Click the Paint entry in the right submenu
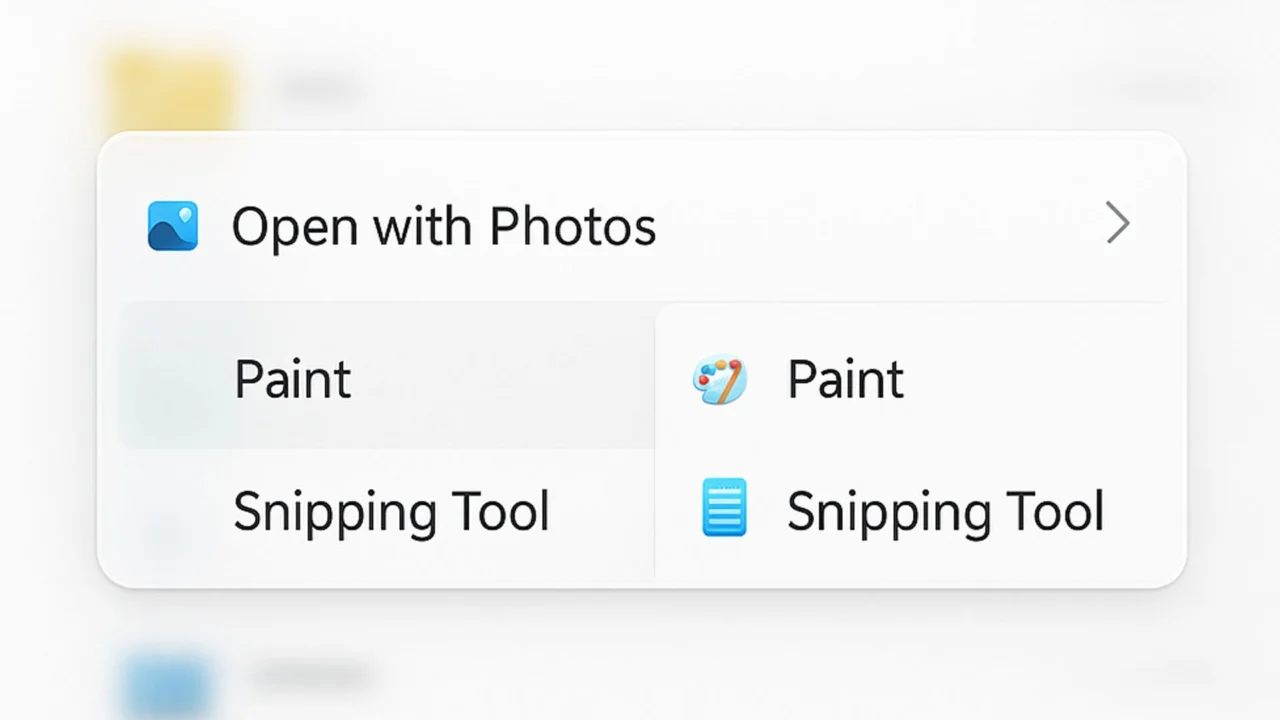Image resolution: width=1280 pixels, height=720 pixels. [x=845, y=380]
